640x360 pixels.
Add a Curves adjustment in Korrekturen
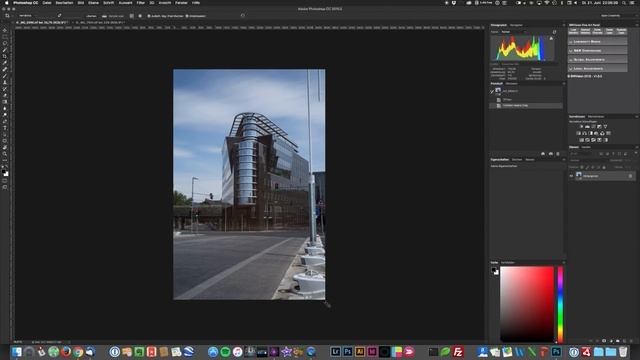click(x=593, y=127)
